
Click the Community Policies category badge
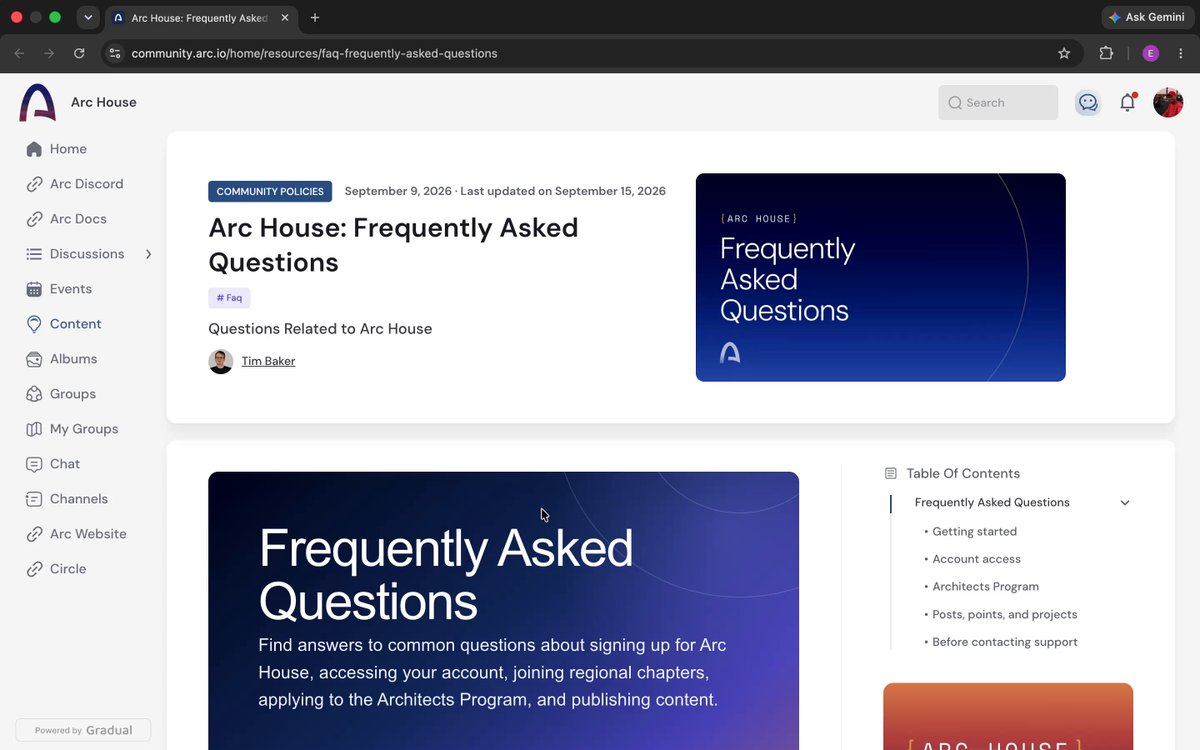coord(270,191)
